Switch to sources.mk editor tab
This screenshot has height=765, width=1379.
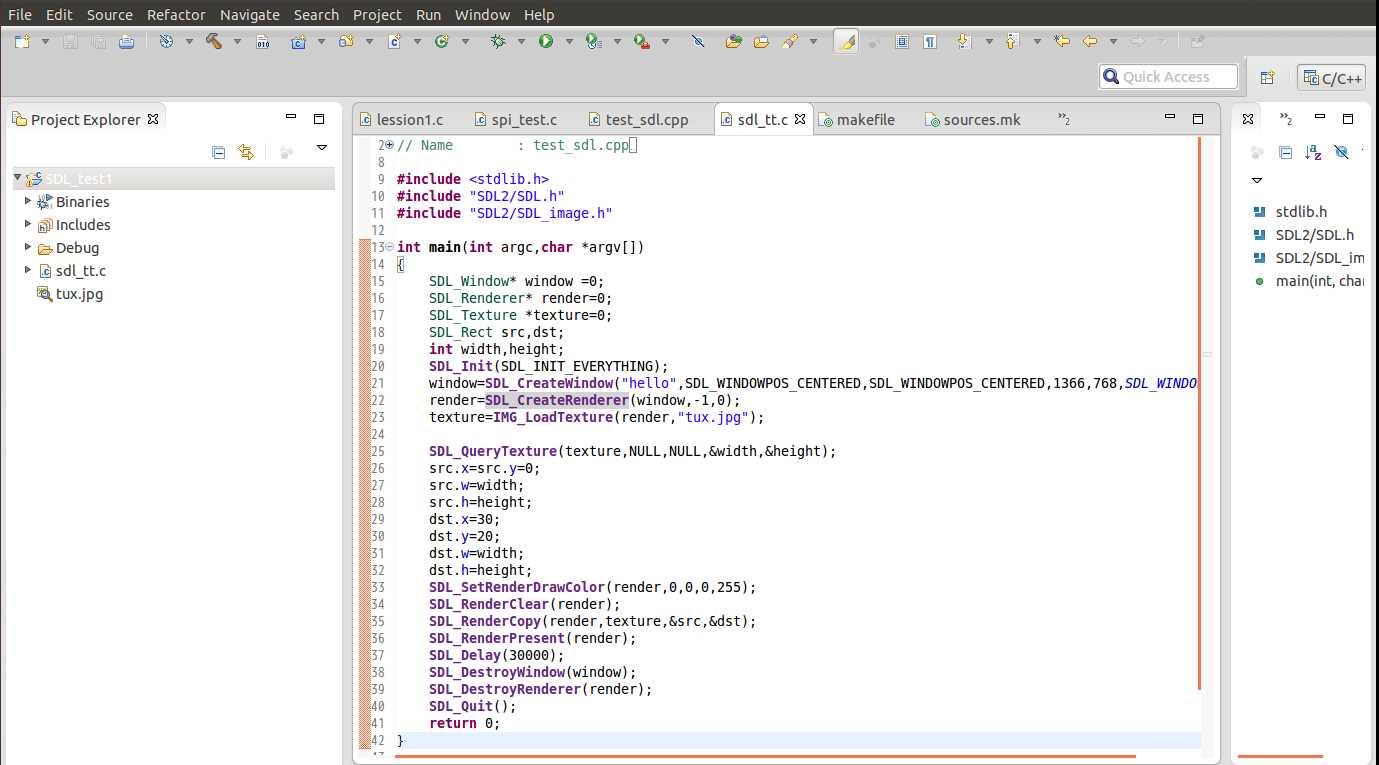point(973,119)
